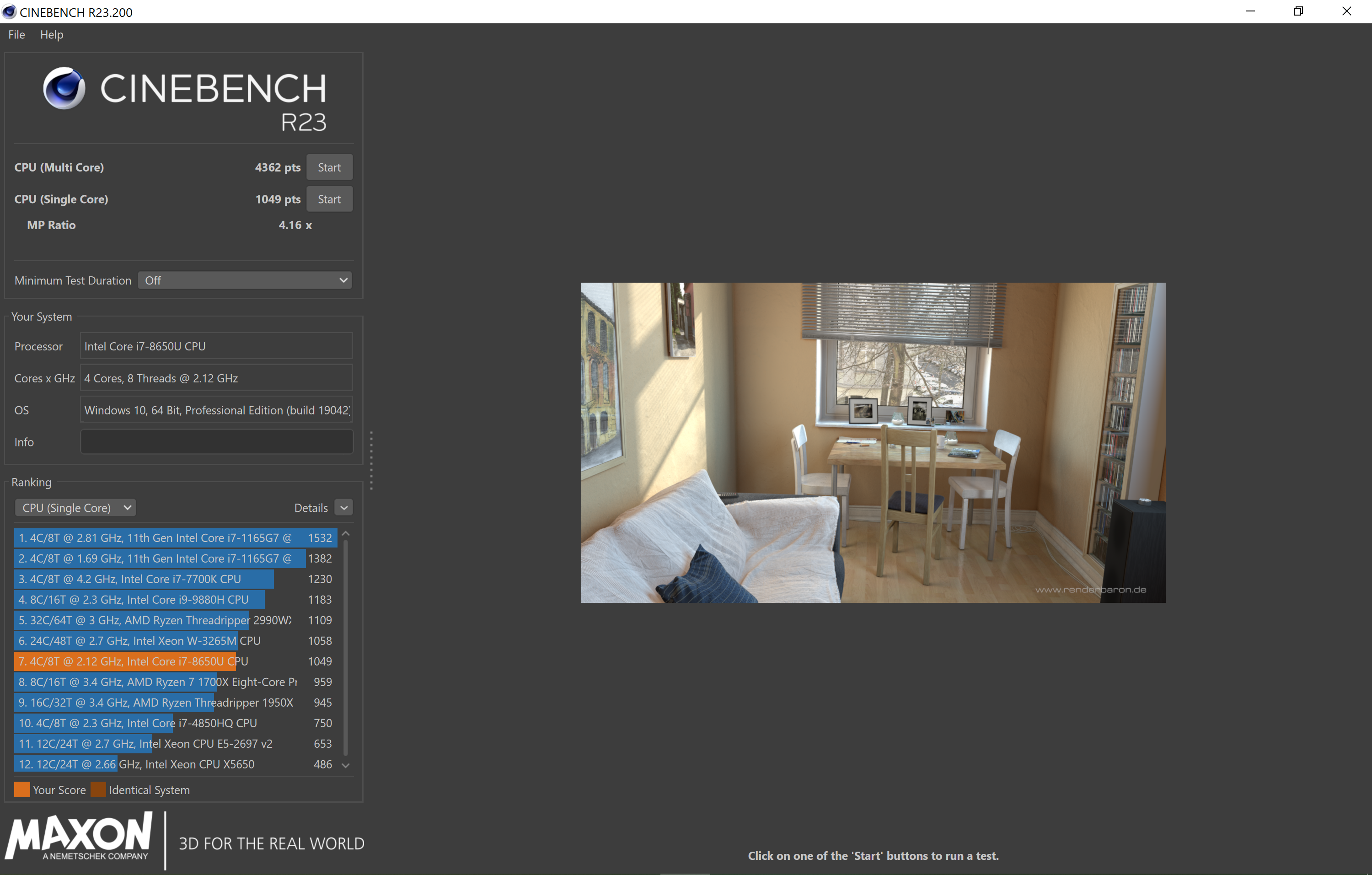Click the orange Your Score legend swatch
Screen dimensions: 1372x875
(21, 789)
